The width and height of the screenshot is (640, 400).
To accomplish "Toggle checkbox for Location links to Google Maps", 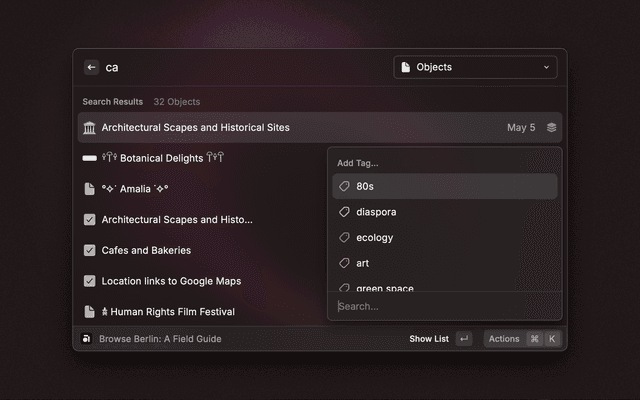I will [90, 281].
